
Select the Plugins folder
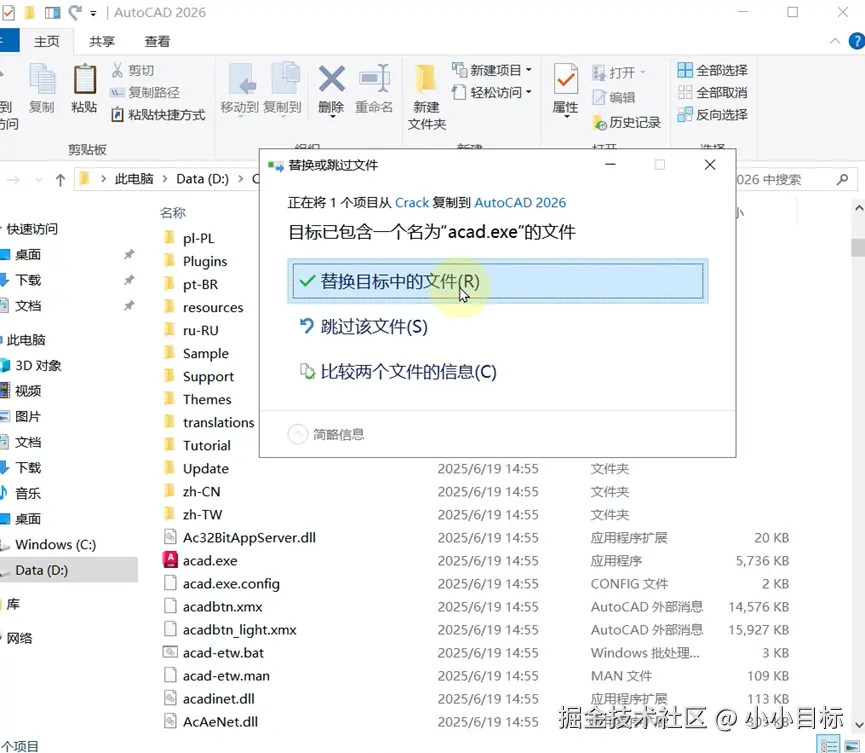205,261
